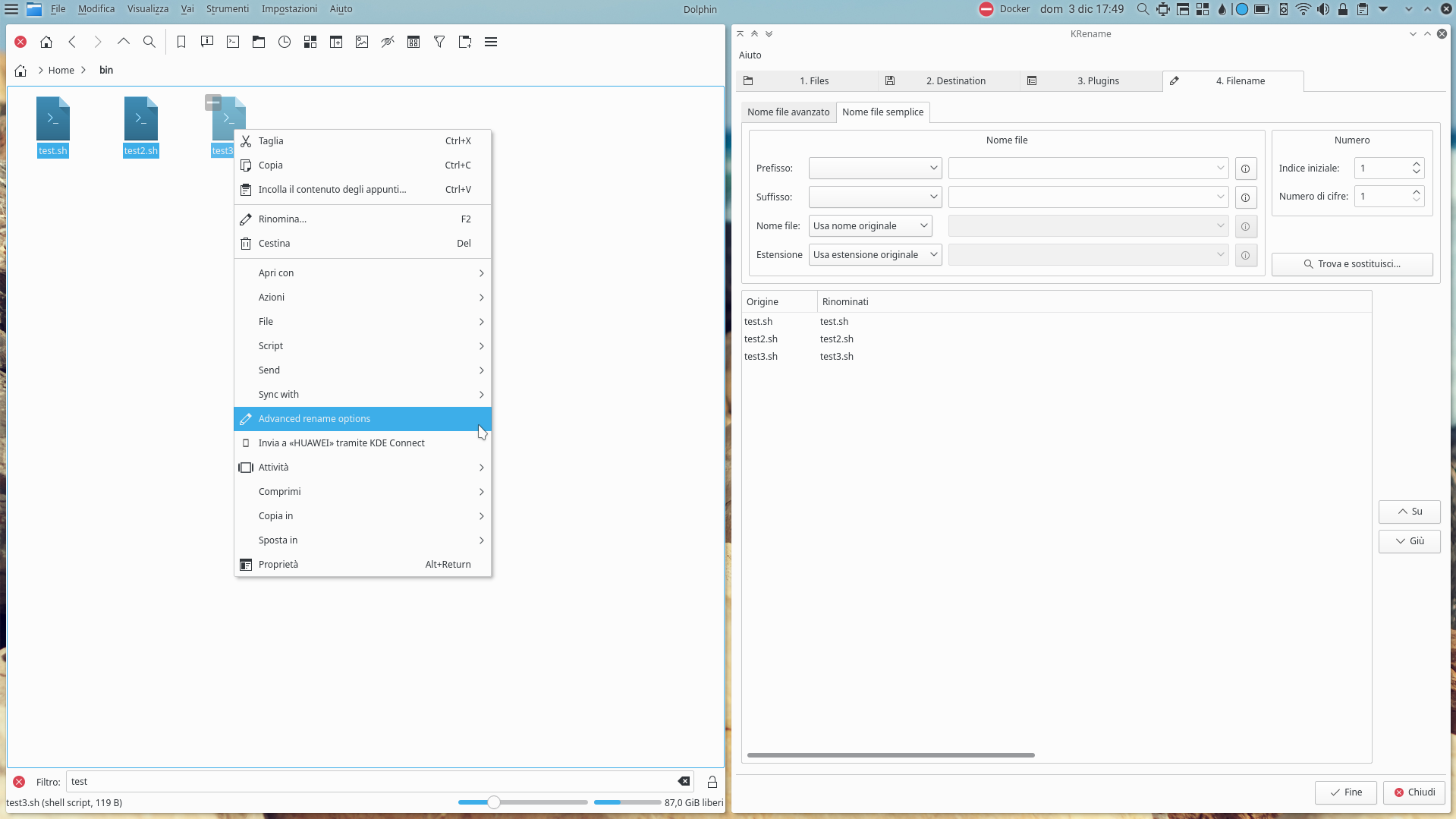Open search in Dolphin toolbar
1456x819 pixels.
click(149, 42)
